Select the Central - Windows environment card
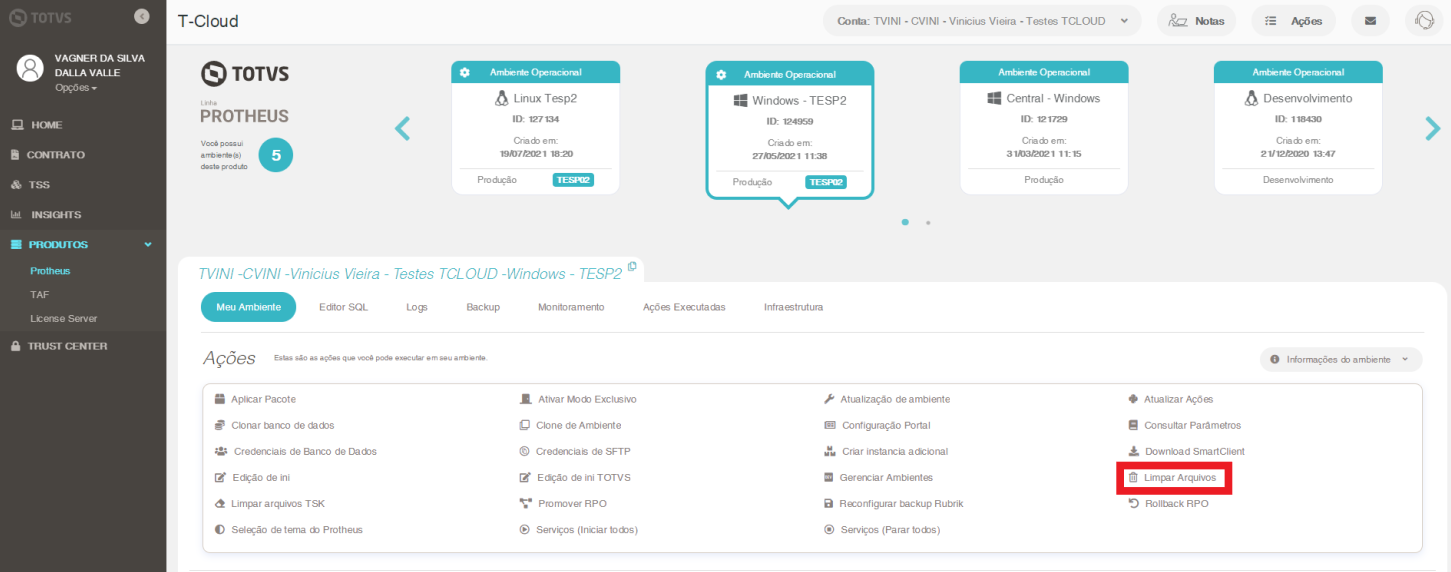1451x572 pixels. pyautogui.click(x=1044, y=127)
